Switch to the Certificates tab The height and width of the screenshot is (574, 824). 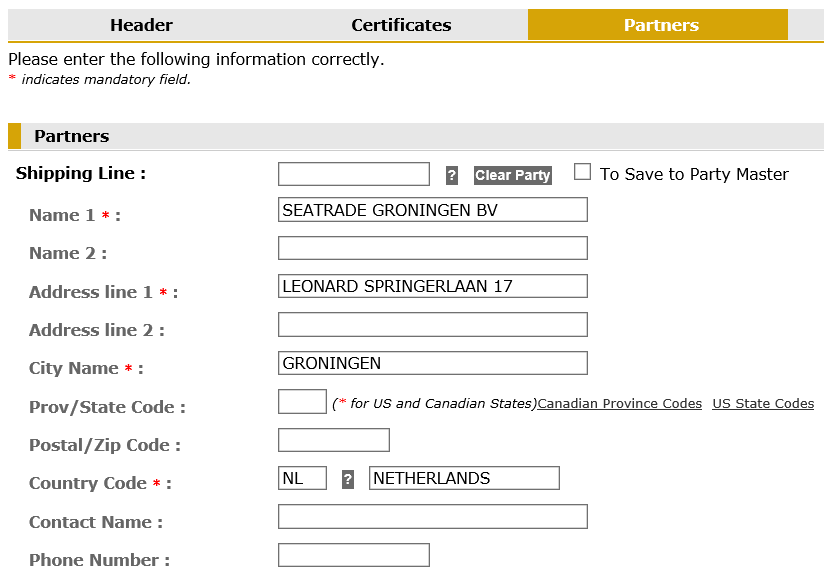(401, 25)
